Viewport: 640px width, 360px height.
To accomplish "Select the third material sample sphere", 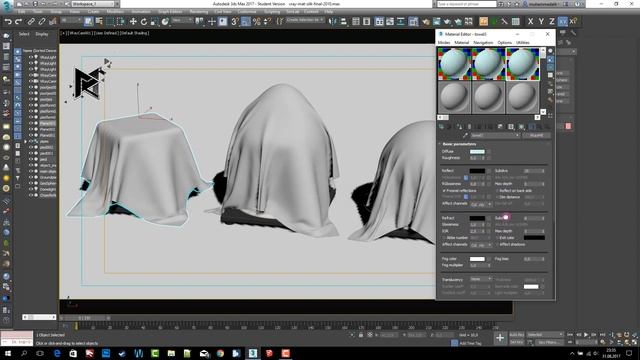I will (522, 64).
